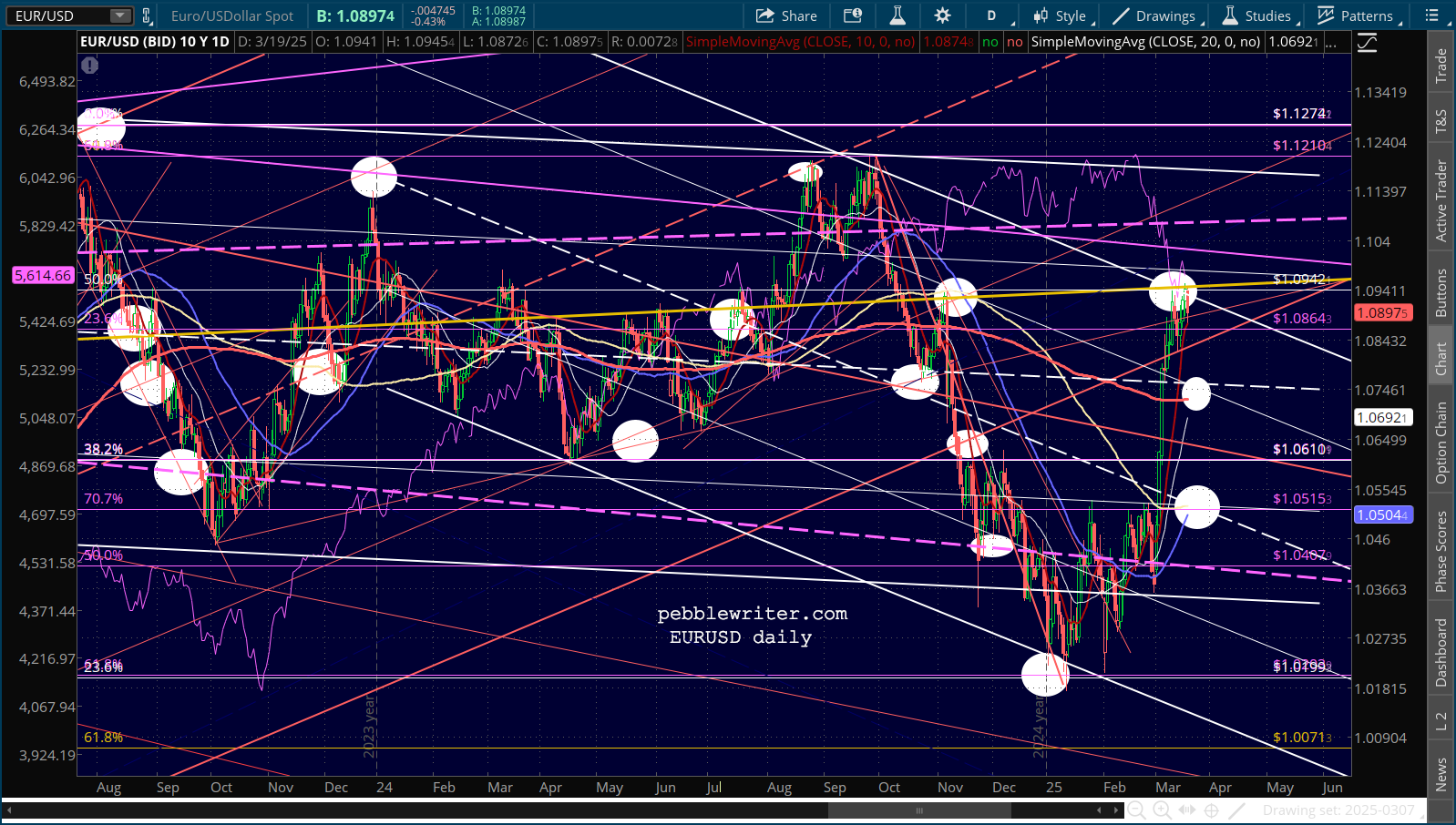Click the red 1.08975 price axis marker
This screenshot has height=825, width=1456.
1383,312
